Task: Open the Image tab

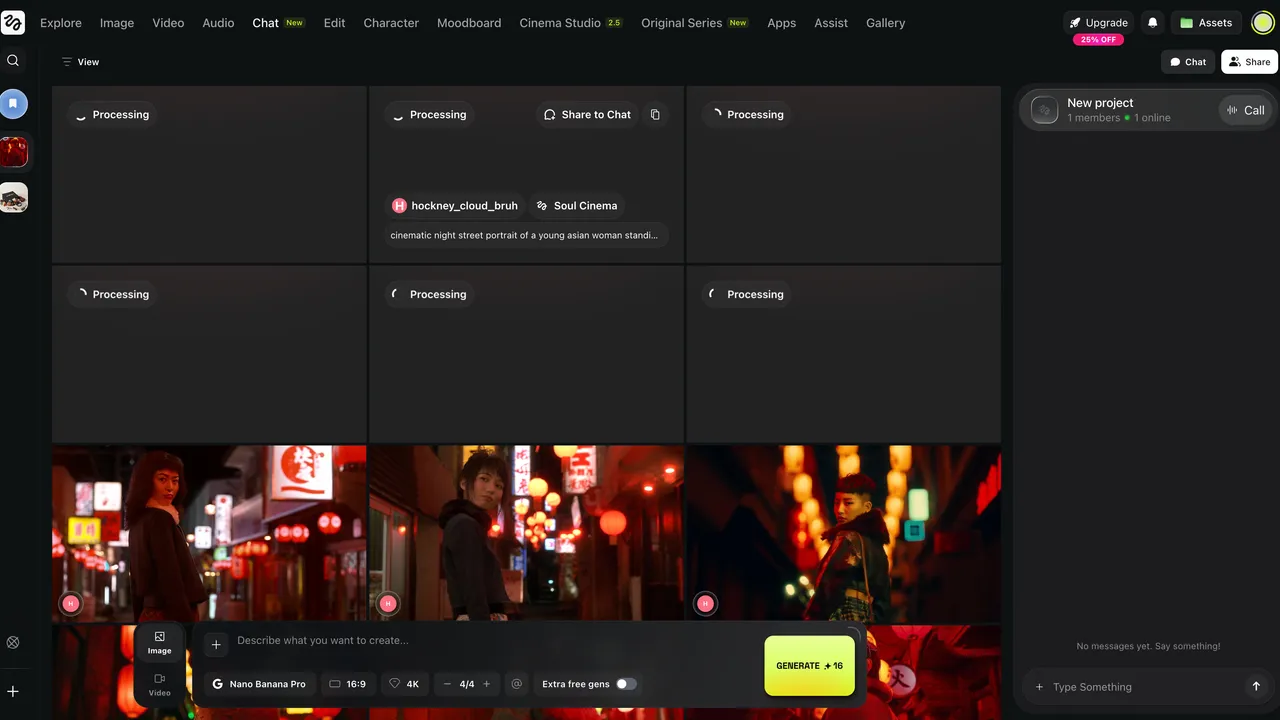Action: (x=117, y=22)
